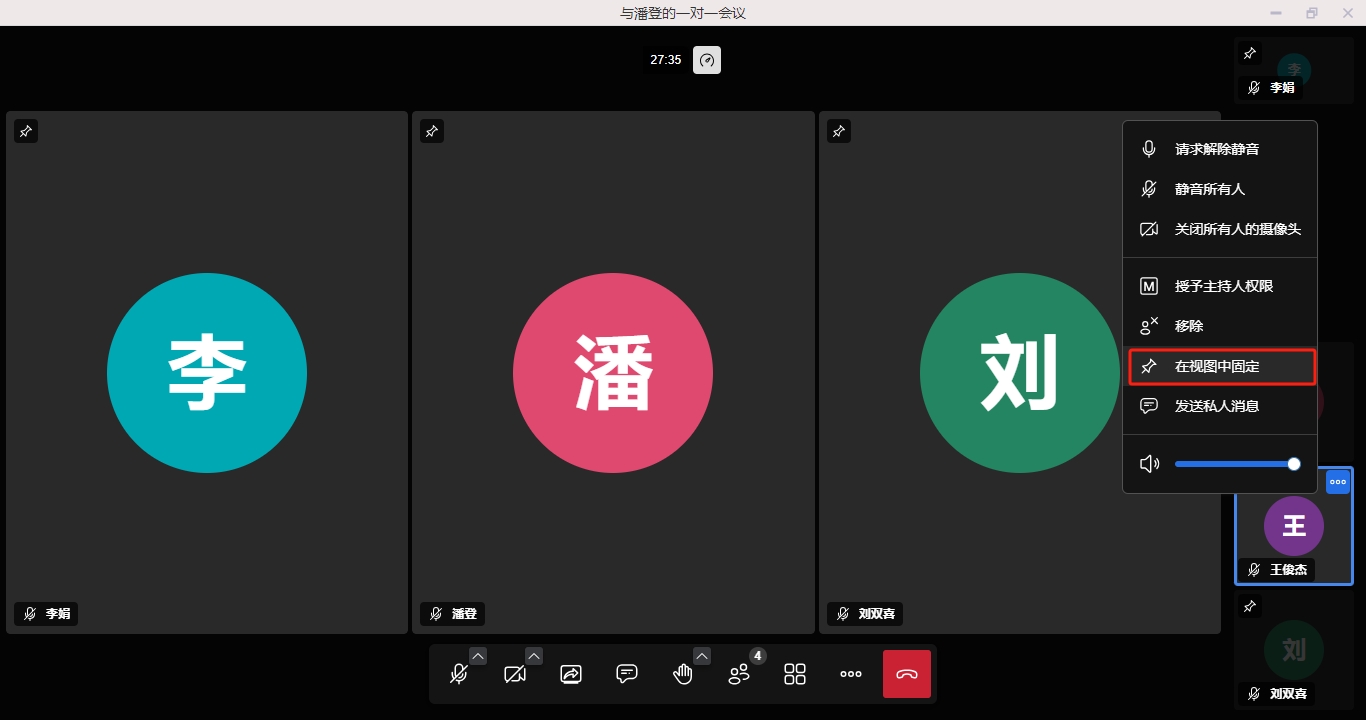
Task: Hang up using the red leave button
Action: tap(907, 674)
